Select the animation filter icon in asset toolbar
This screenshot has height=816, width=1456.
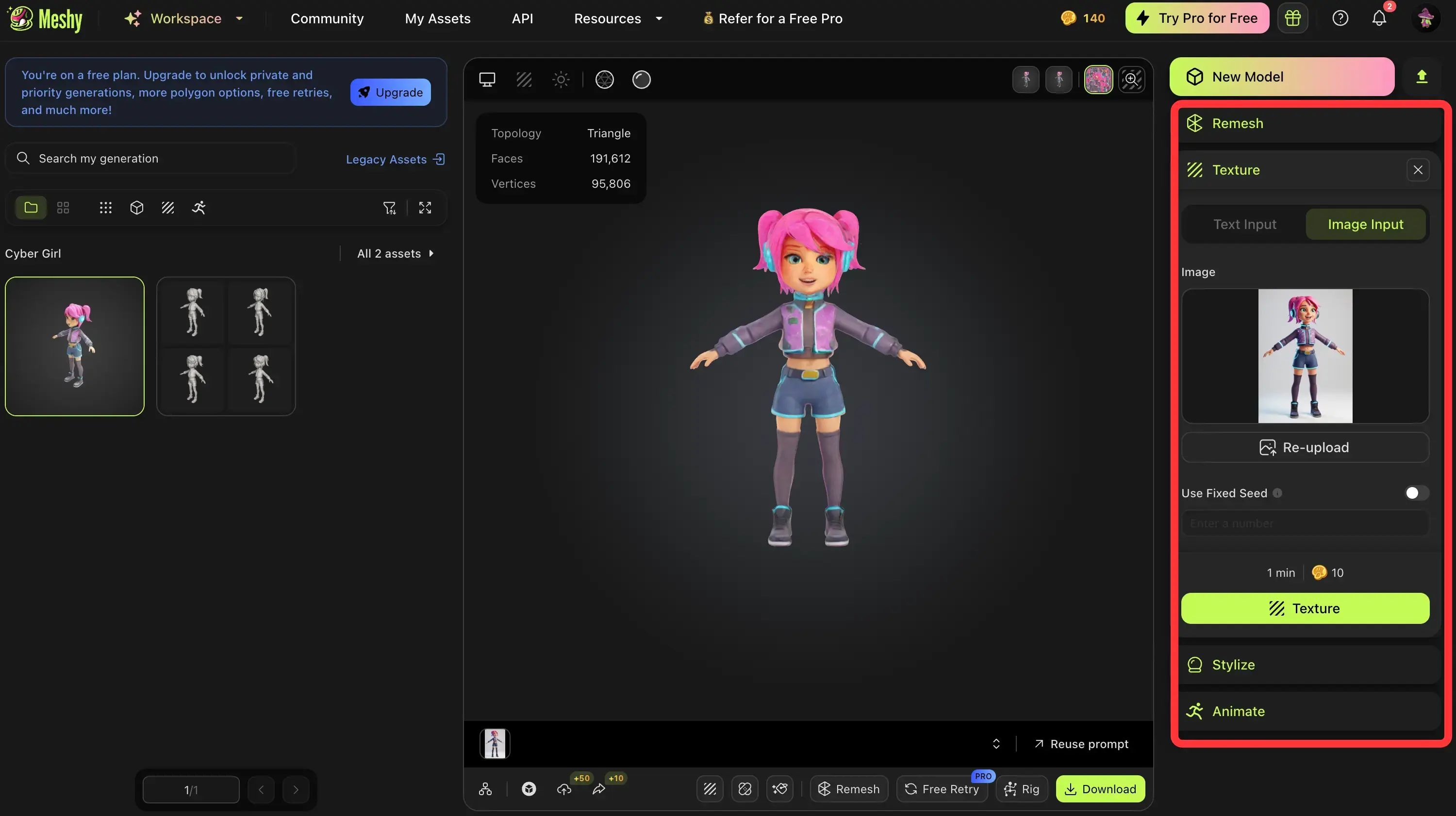[x=199, y=207]
